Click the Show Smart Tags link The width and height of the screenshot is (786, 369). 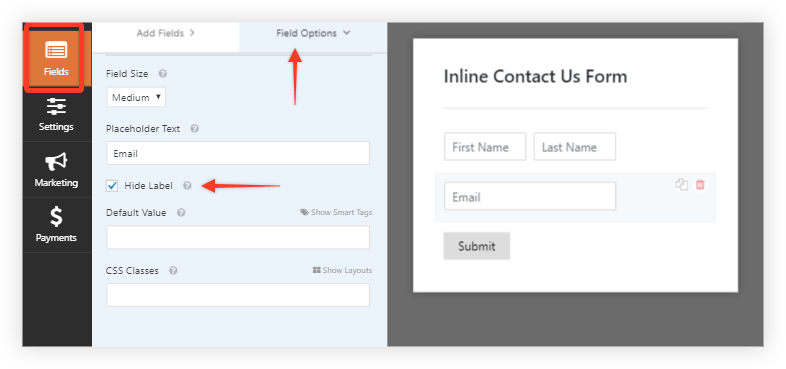[x=336, y=213]
